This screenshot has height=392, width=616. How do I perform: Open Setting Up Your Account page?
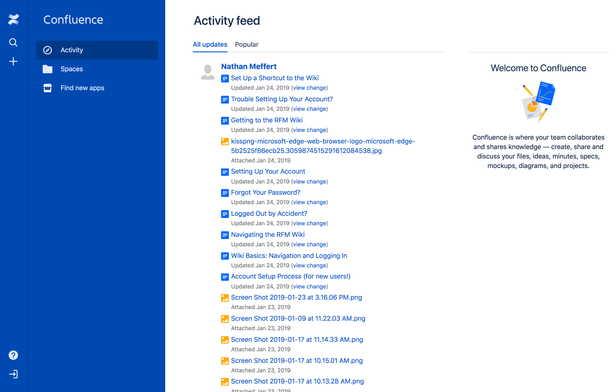(x=268, y=172)
